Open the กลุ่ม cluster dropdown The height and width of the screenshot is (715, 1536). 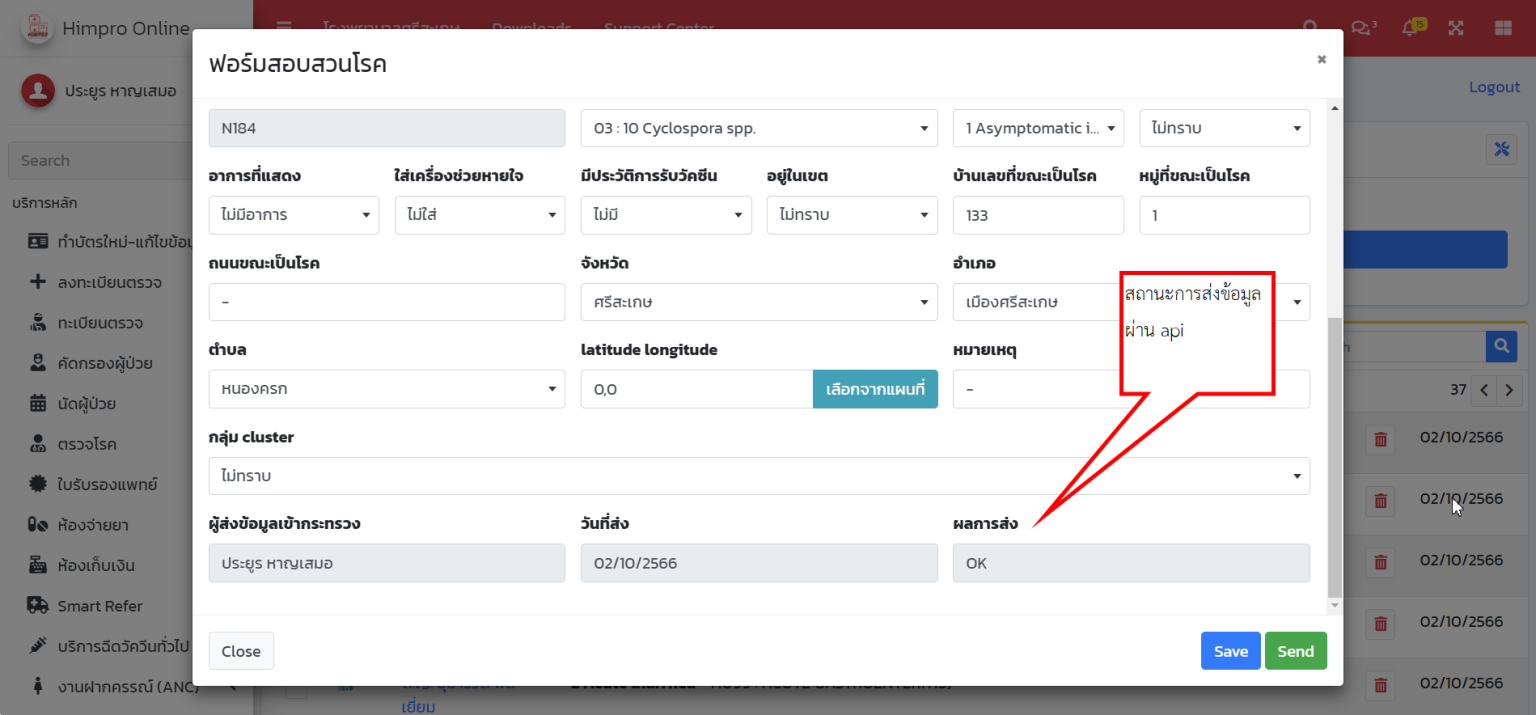click(759, 476)
